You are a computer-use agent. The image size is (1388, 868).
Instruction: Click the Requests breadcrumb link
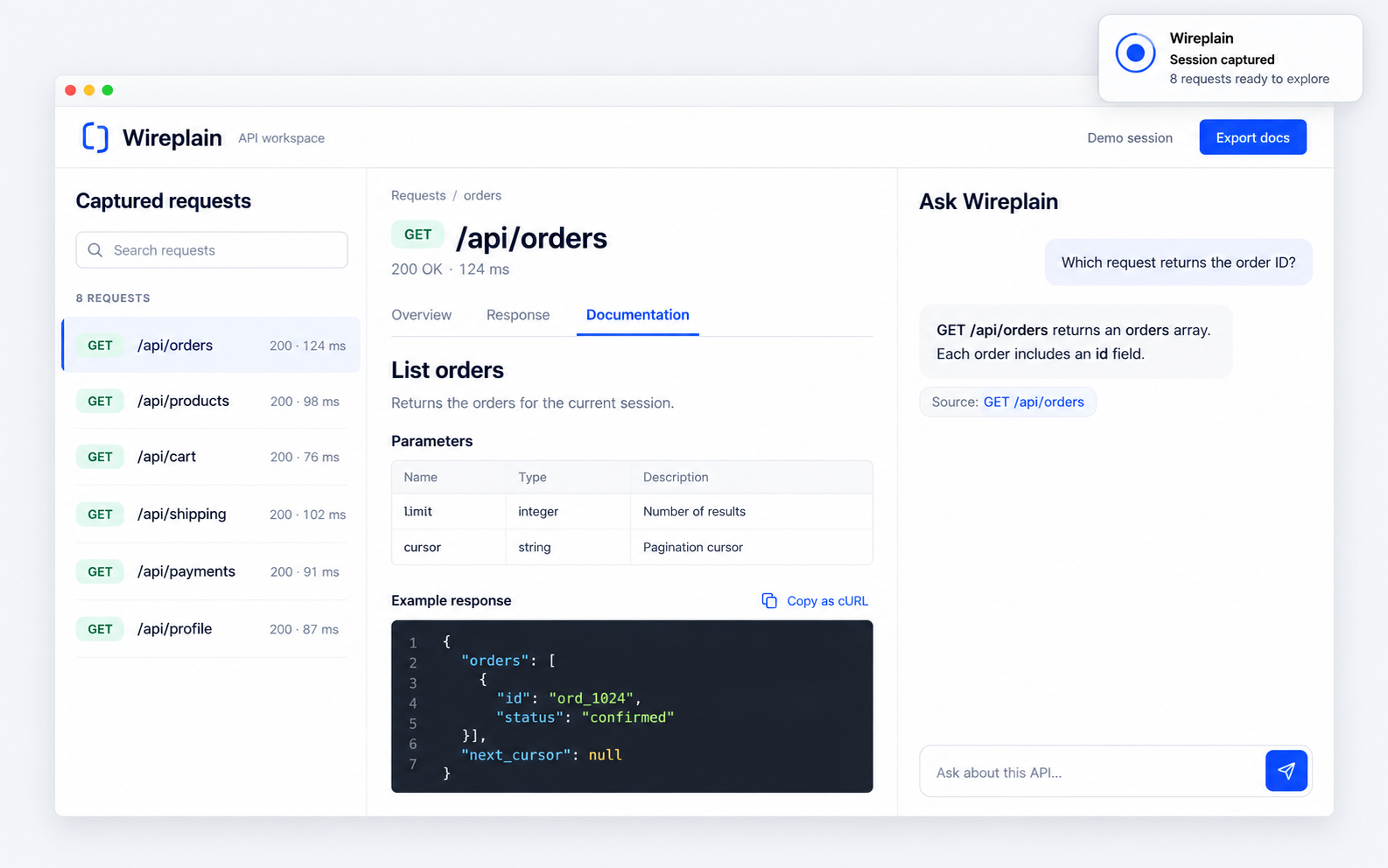pyautogui.click(x=418, y=196)
